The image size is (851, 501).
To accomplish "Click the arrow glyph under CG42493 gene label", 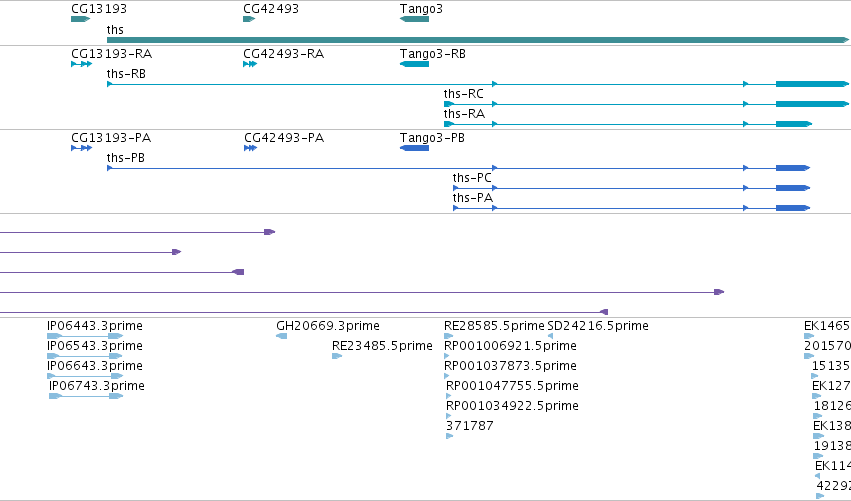I will coord(249,19).
